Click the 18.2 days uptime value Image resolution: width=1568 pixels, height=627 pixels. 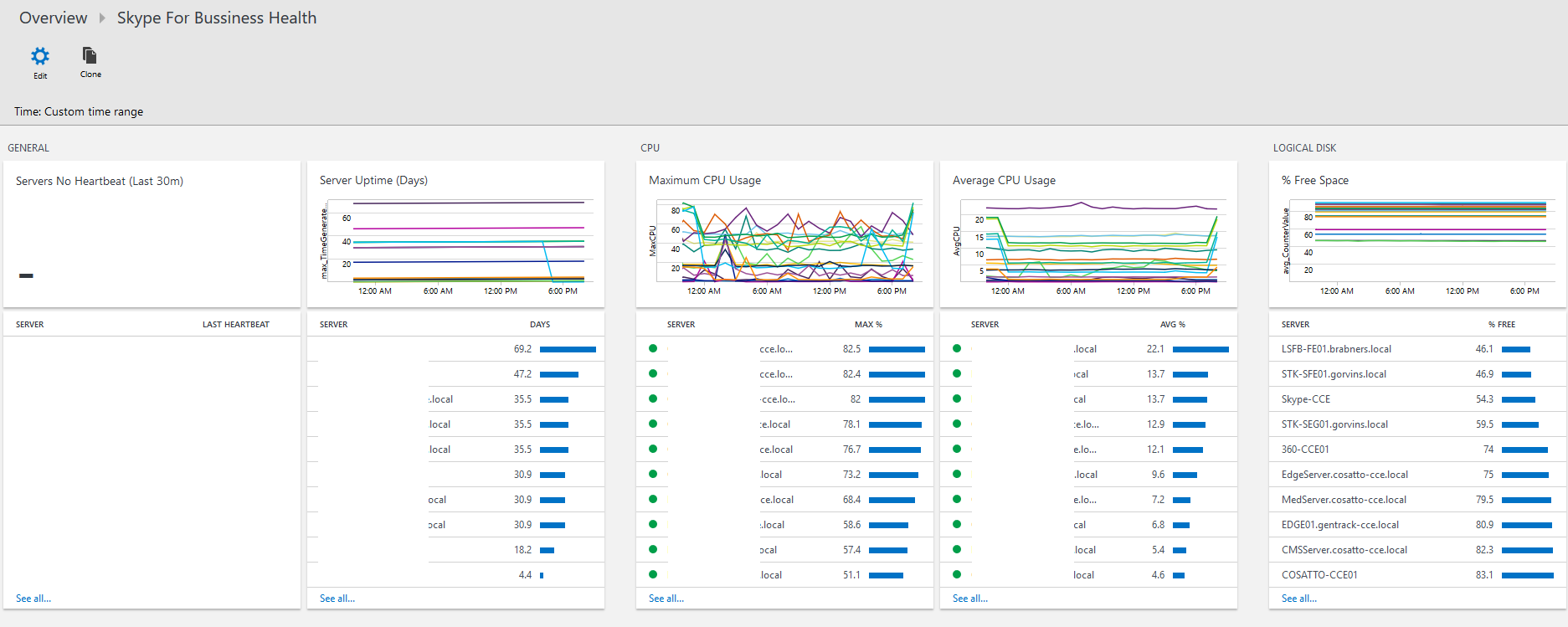(522, 550)
